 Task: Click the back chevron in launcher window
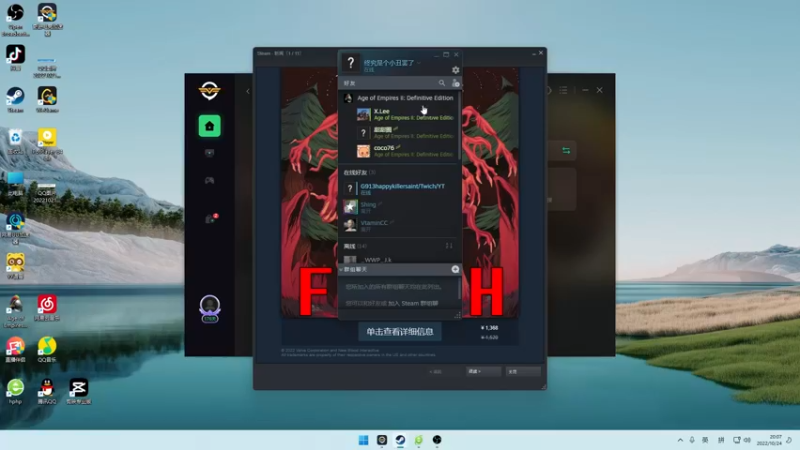(248, 91)
